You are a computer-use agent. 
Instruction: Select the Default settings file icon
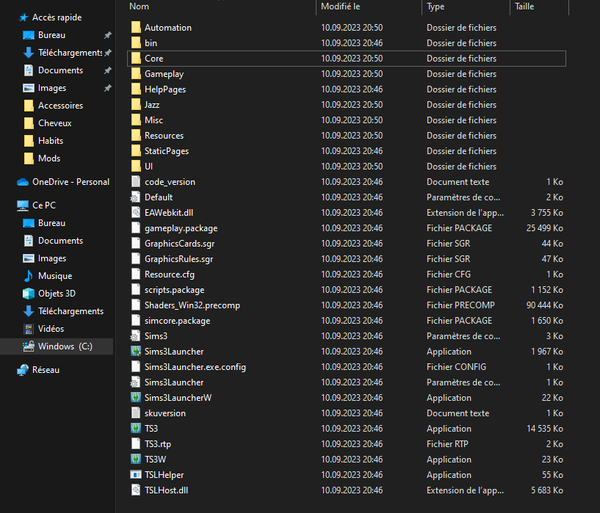pos(135,197)
